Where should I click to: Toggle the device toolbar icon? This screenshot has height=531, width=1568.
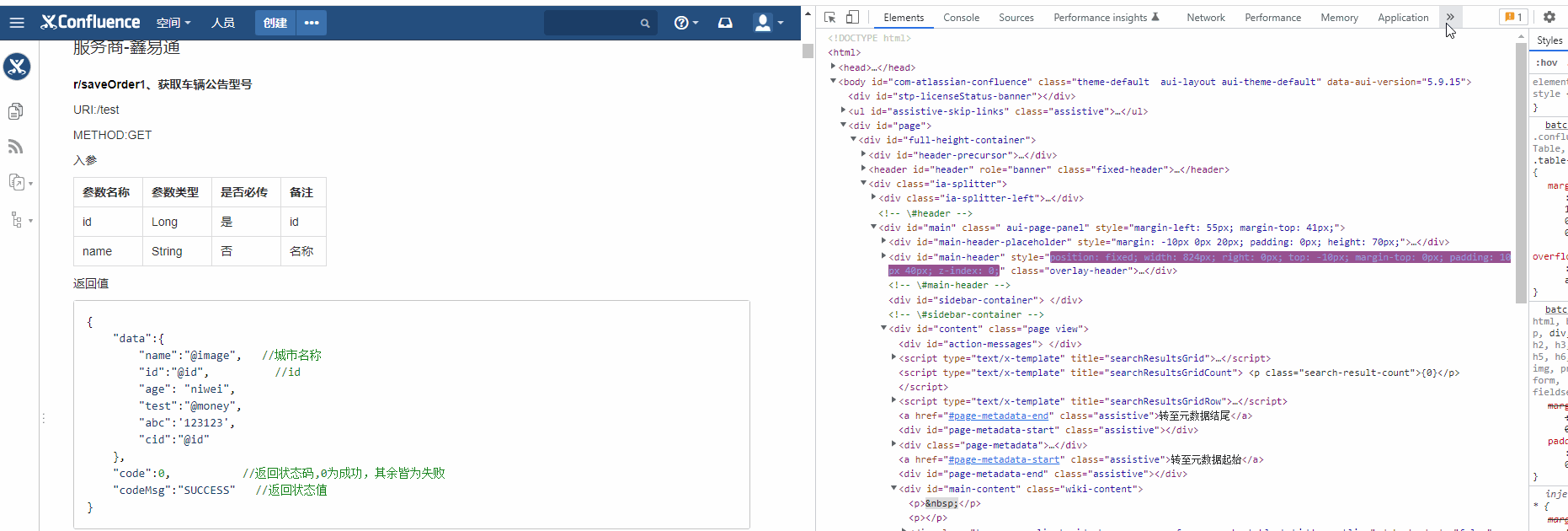click(x=852, y=17)
